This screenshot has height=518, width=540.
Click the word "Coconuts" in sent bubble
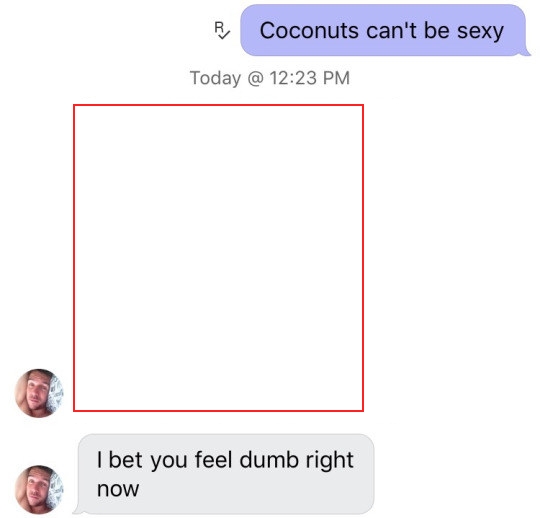click(x=309, y=31)
